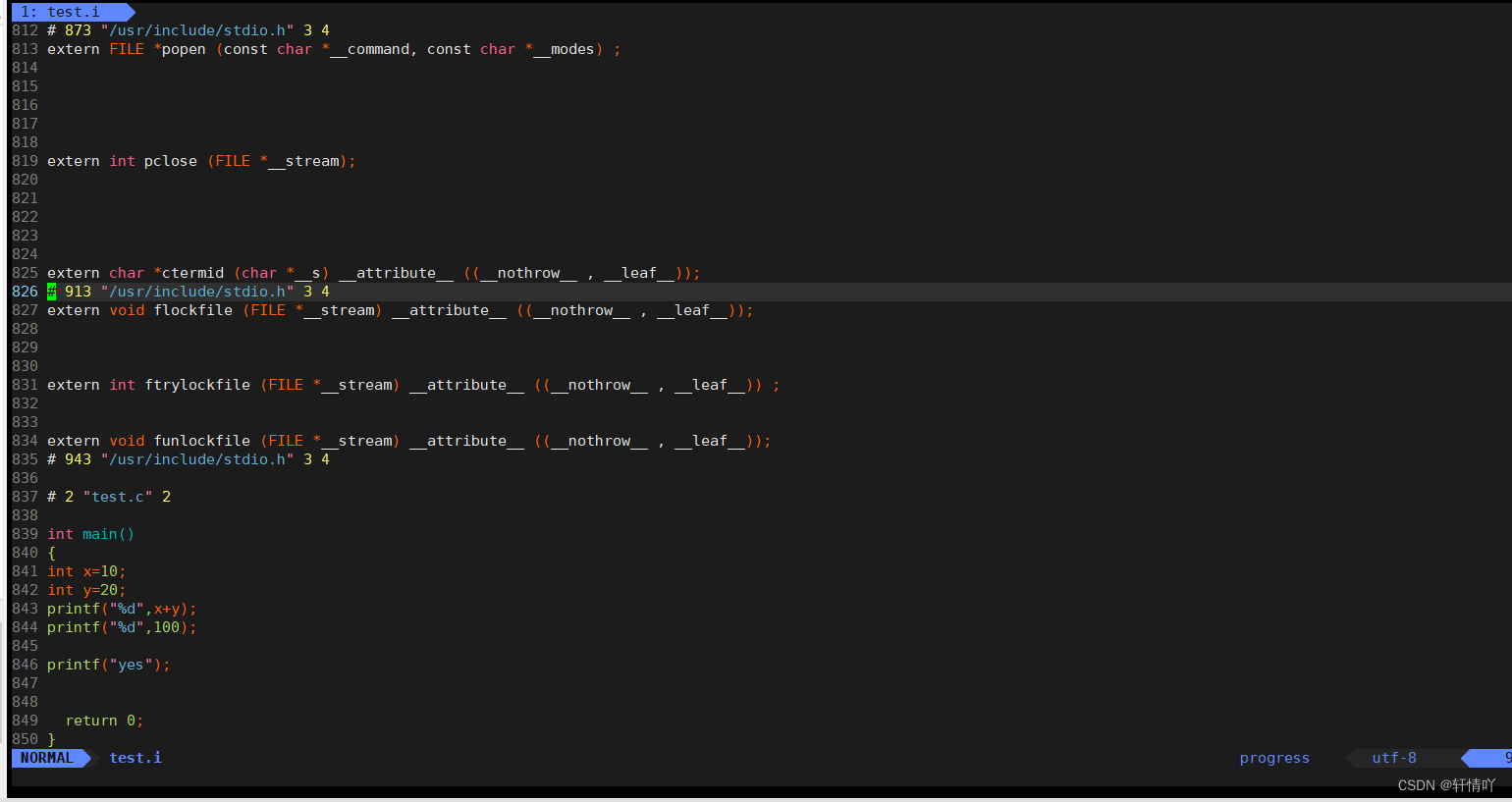Click the flockfile declaration on line 827

pyautogui.click(x=401, y=310)
